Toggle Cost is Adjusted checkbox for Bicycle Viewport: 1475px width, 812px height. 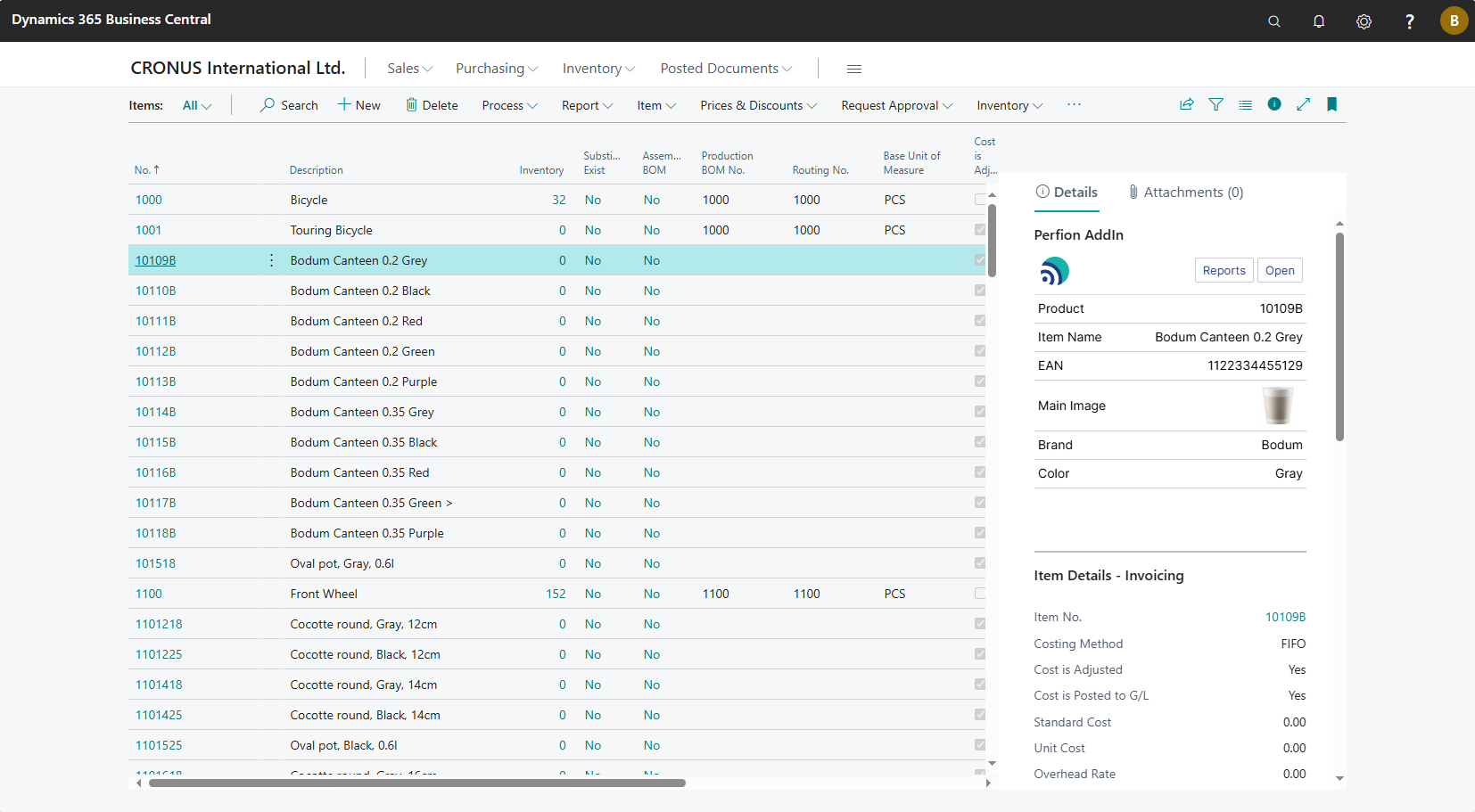[980, 200]
